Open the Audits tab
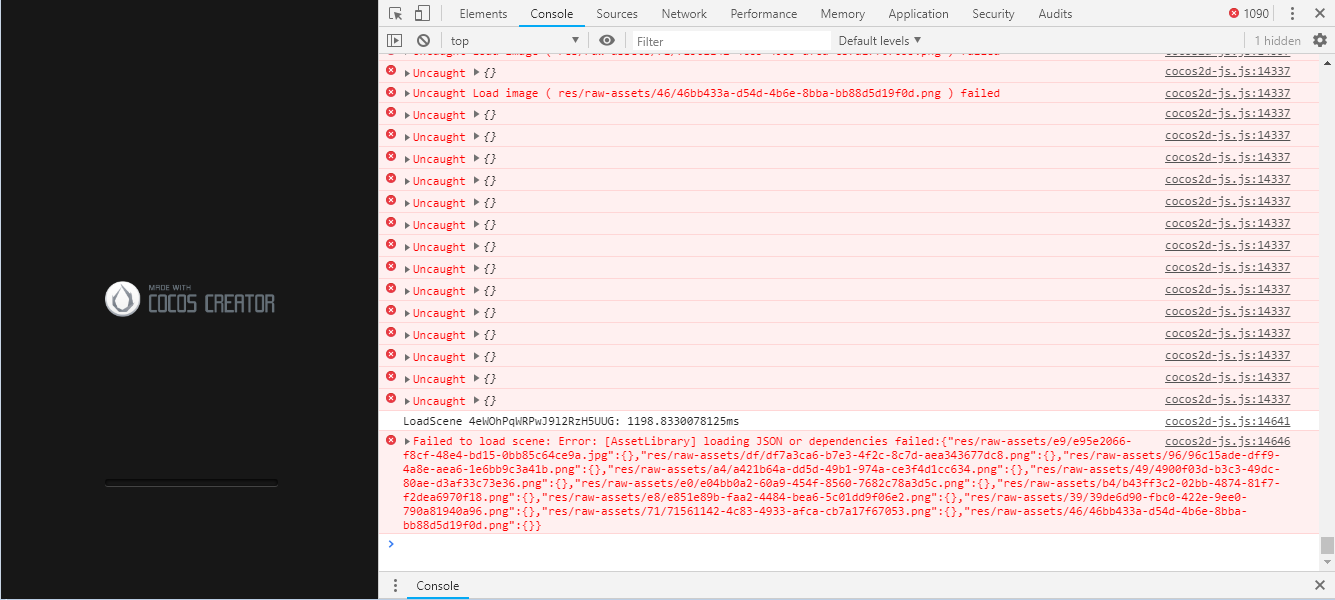 click(1055, 14)
